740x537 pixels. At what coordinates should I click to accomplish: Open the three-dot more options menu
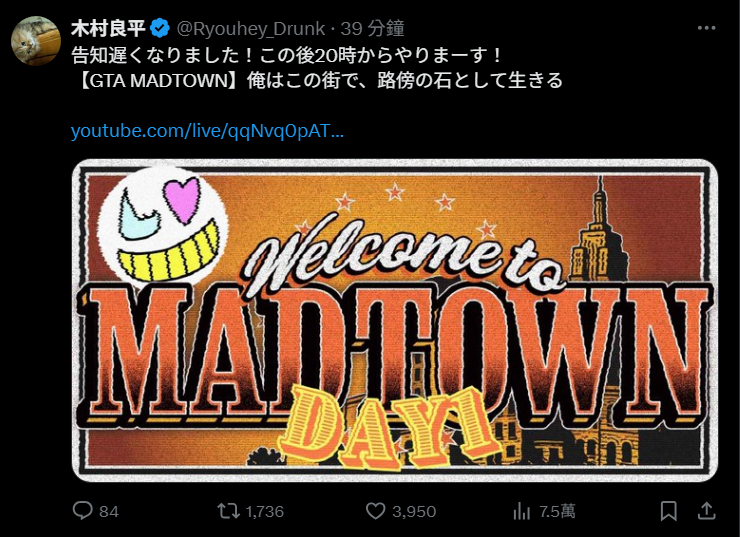coord(706,28)
